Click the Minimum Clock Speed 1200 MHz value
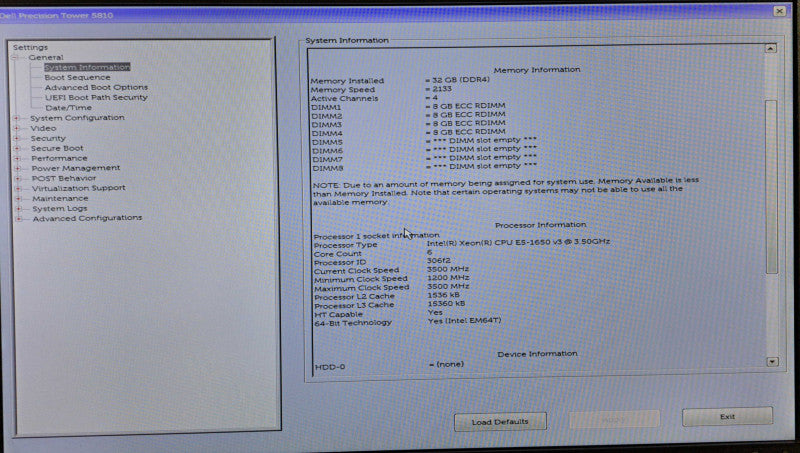The height and width of the screenshot is (453, 800). (448, 278)
